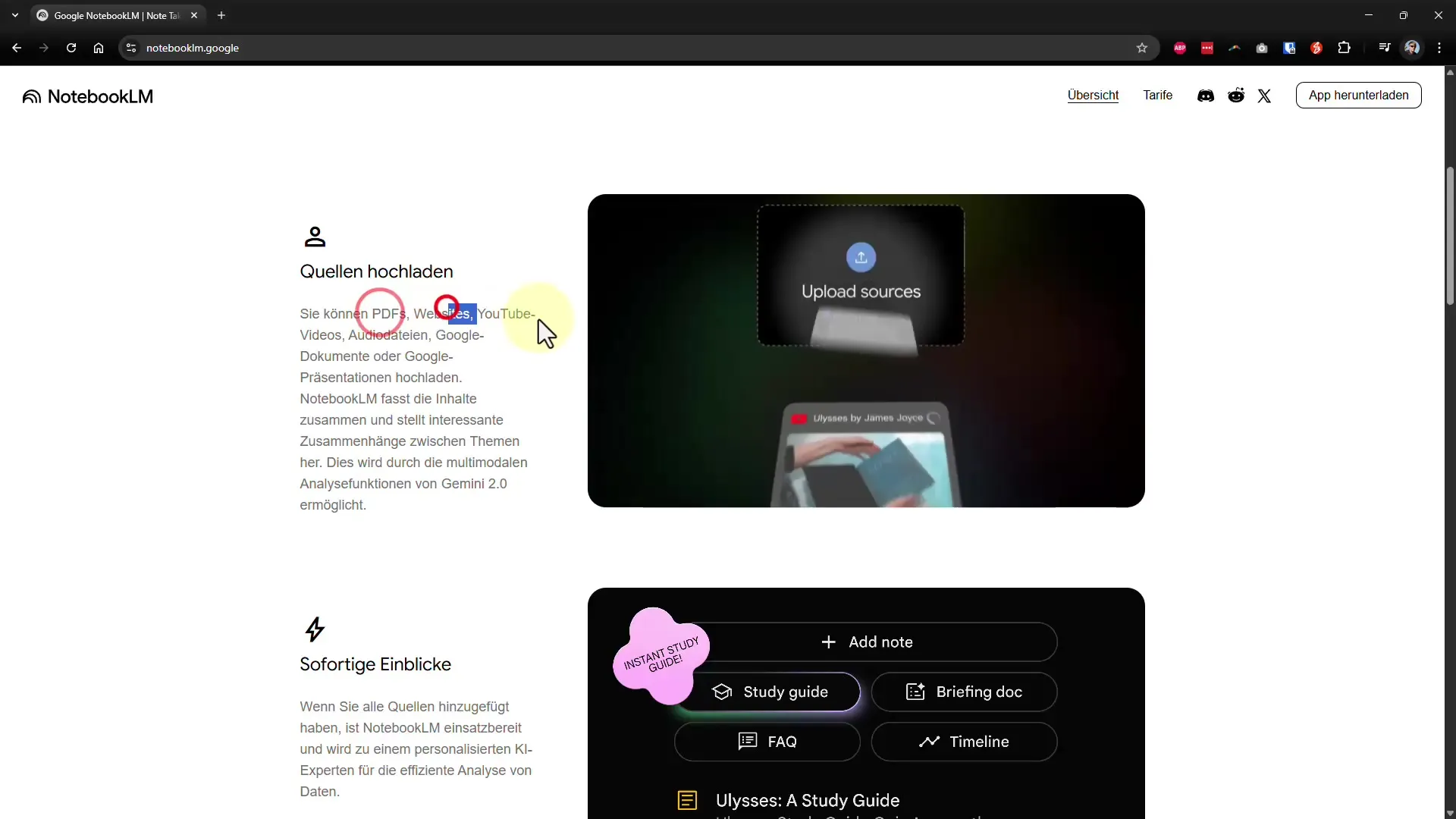This screenshot has width=1456, height=819.
Task: Open the puzzle-piece Extensions menu icon
Action: 1344,48
